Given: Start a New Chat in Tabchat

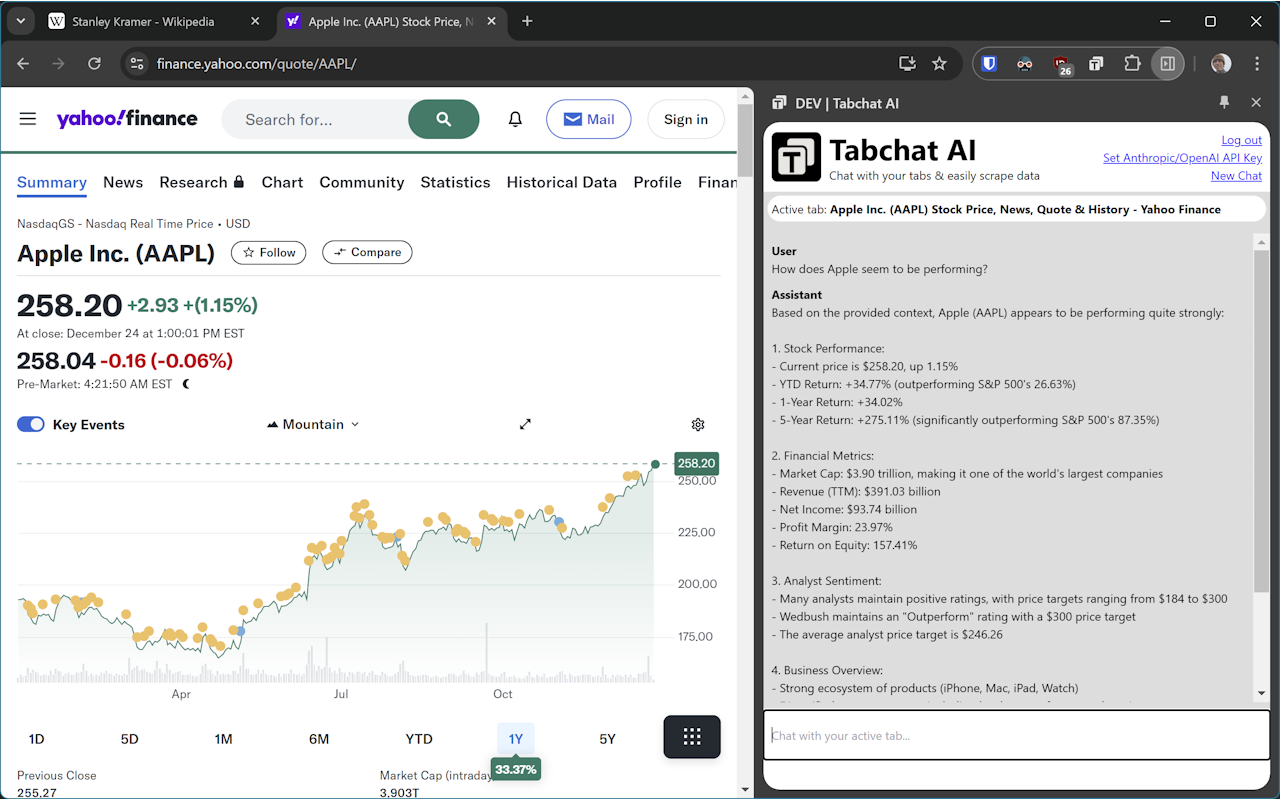Looking at the screenshot, I should click(x=1236, y=176).
